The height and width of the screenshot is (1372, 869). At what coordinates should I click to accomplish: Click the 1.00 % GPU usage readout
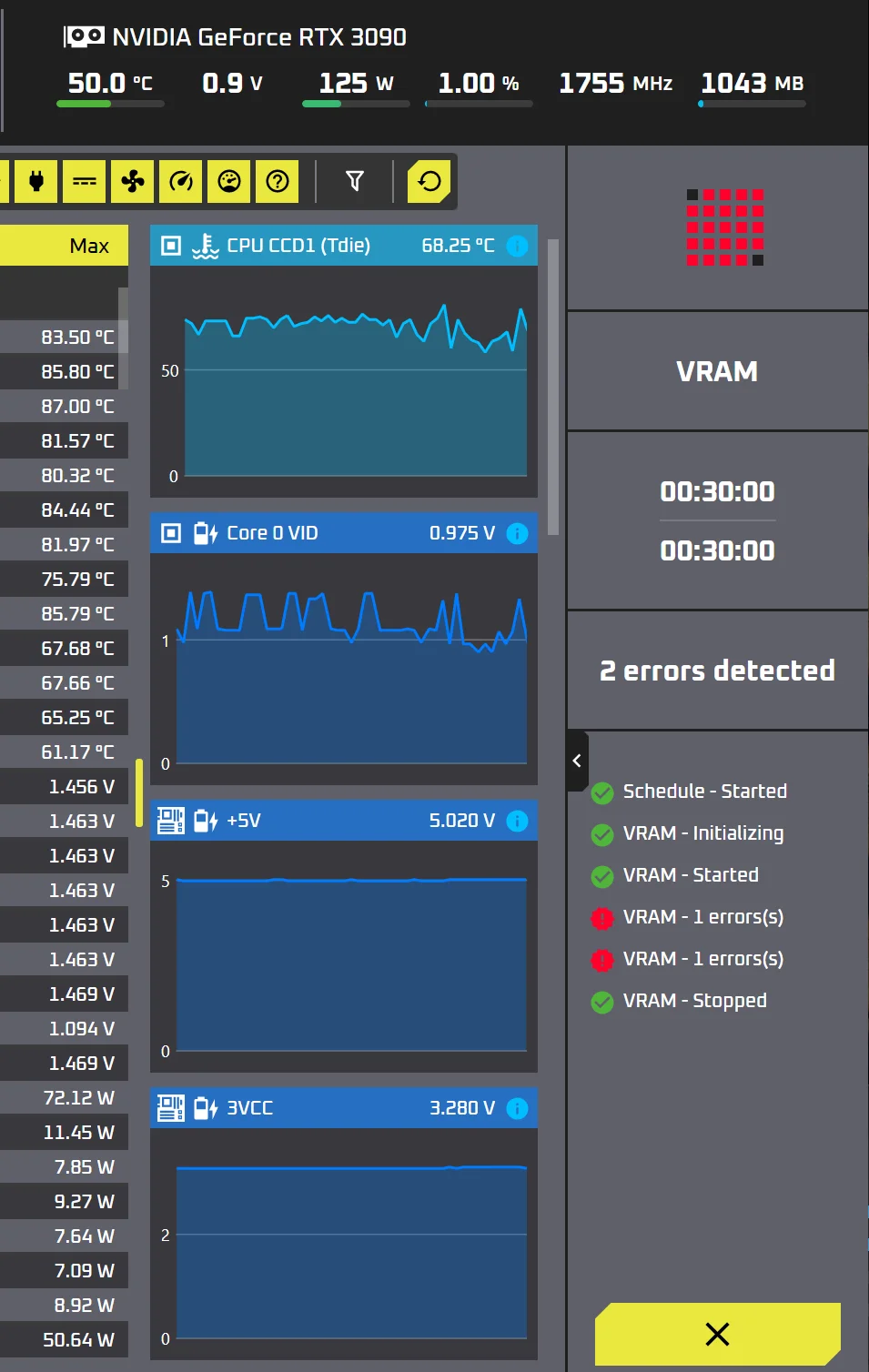click(x=479, y=84)
